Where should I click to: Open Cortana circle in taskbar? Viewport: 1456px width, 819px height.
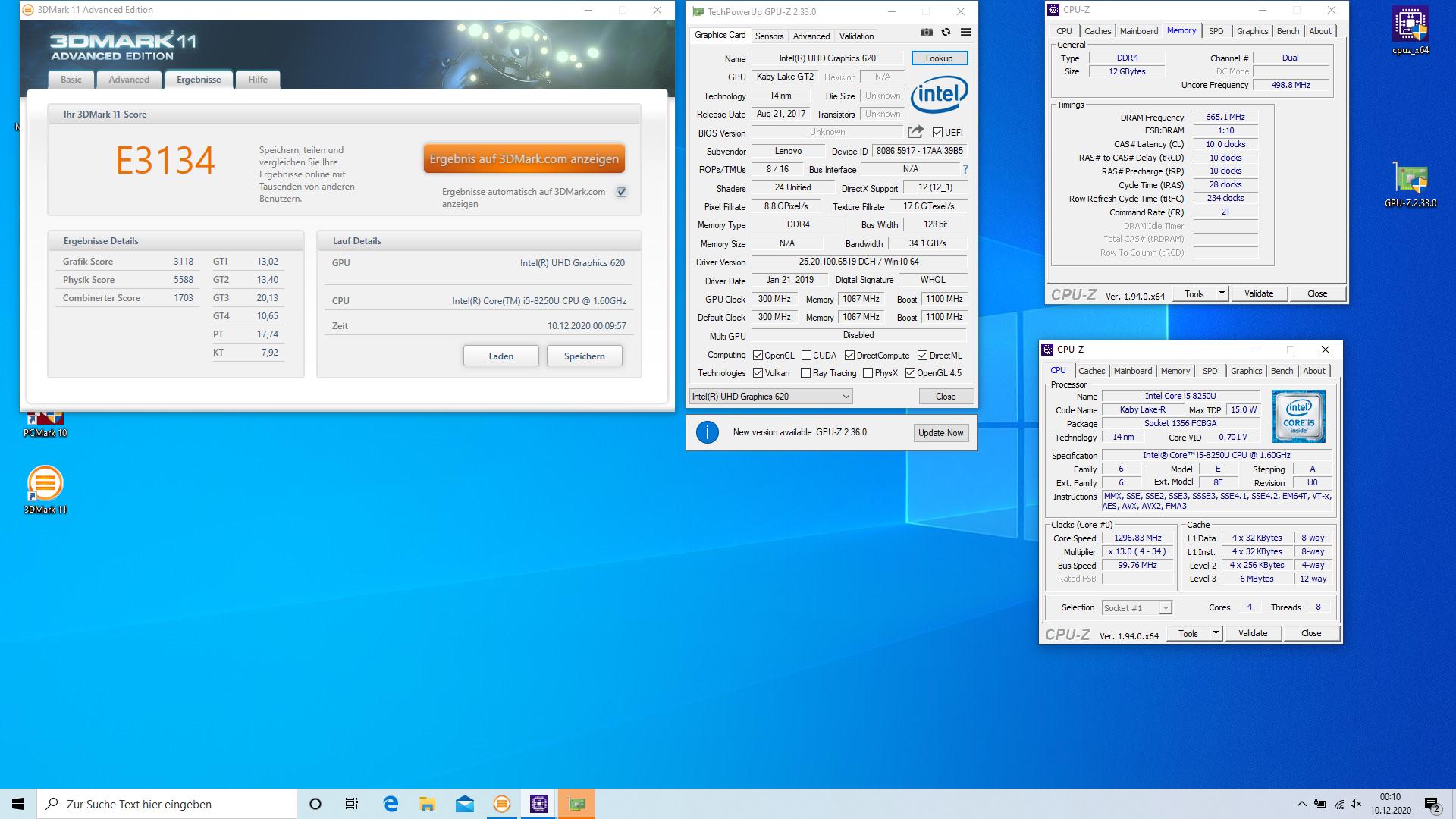[315, 804]
